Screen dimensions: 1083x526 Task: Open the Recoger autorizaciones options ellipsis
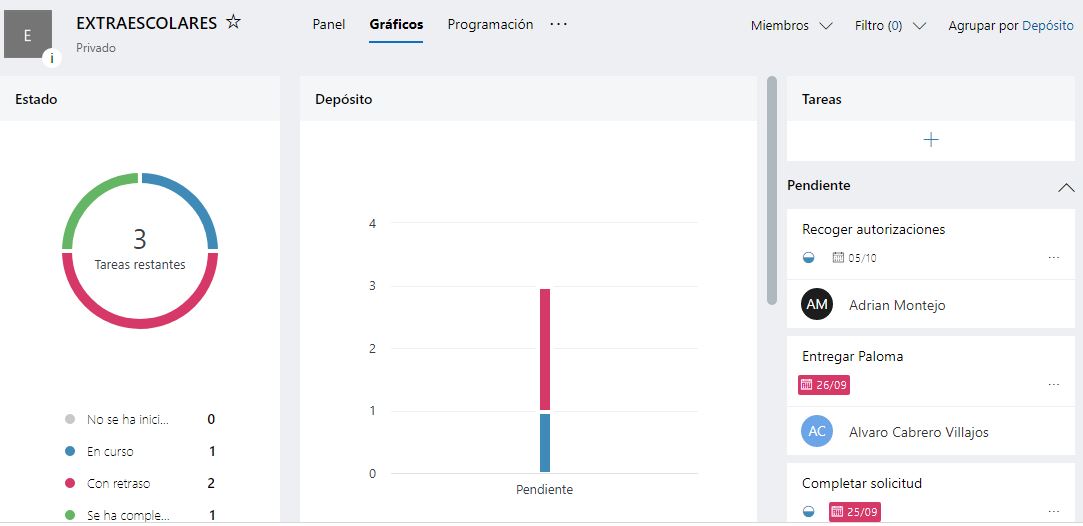[1053, 258]
